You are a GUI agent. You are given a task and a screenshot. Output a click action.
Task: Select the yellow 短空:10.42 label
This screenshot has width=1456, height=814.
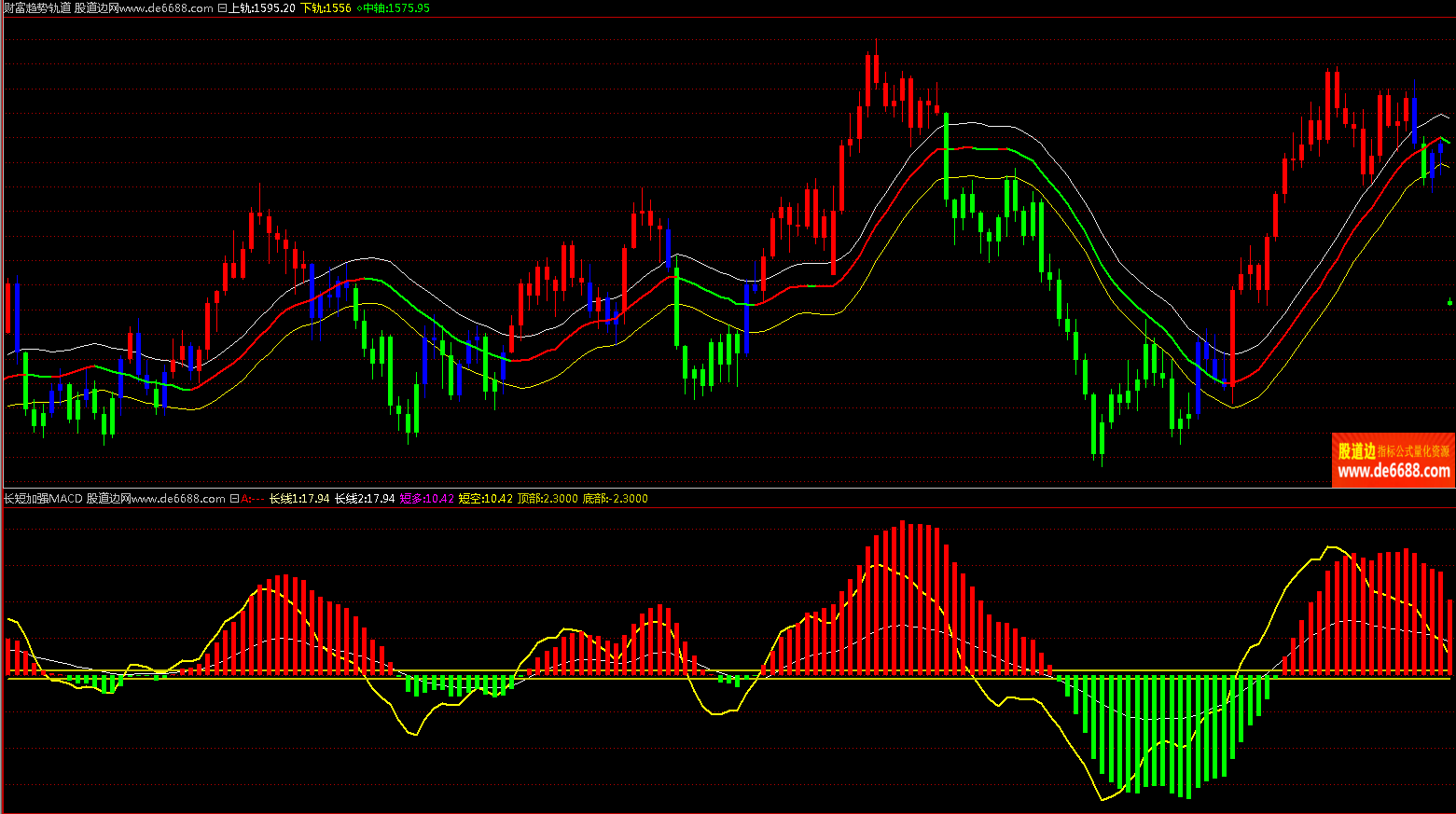(485, 499)
